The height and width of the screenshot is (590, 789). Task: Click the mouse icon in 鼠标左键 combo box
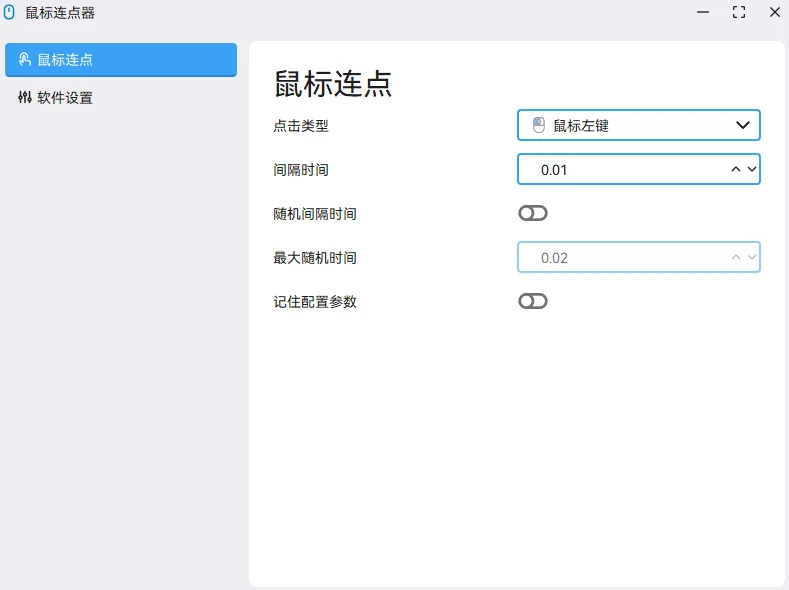pos(539,125)
